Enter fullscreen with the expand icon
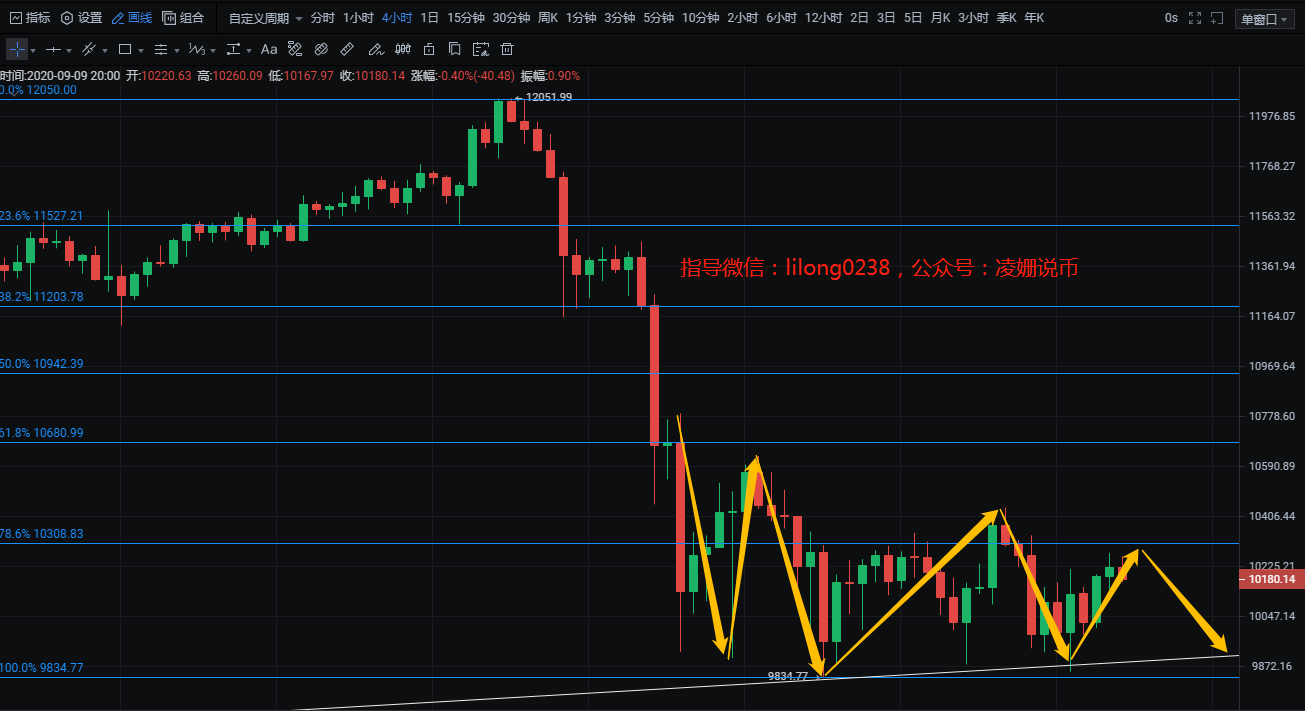The width and height of the screenshot is (1305, 711). tap(1194, 18)
